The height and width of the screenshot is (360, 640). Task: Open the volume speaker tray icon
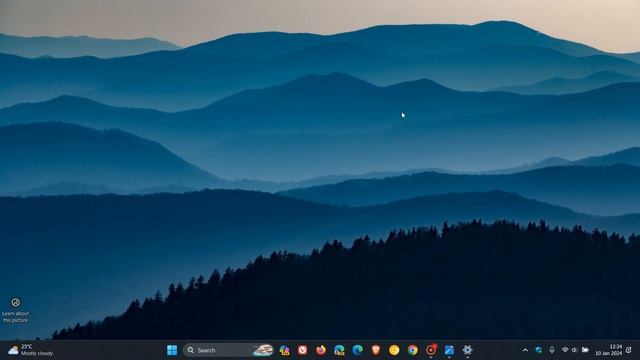click(574, 350)
